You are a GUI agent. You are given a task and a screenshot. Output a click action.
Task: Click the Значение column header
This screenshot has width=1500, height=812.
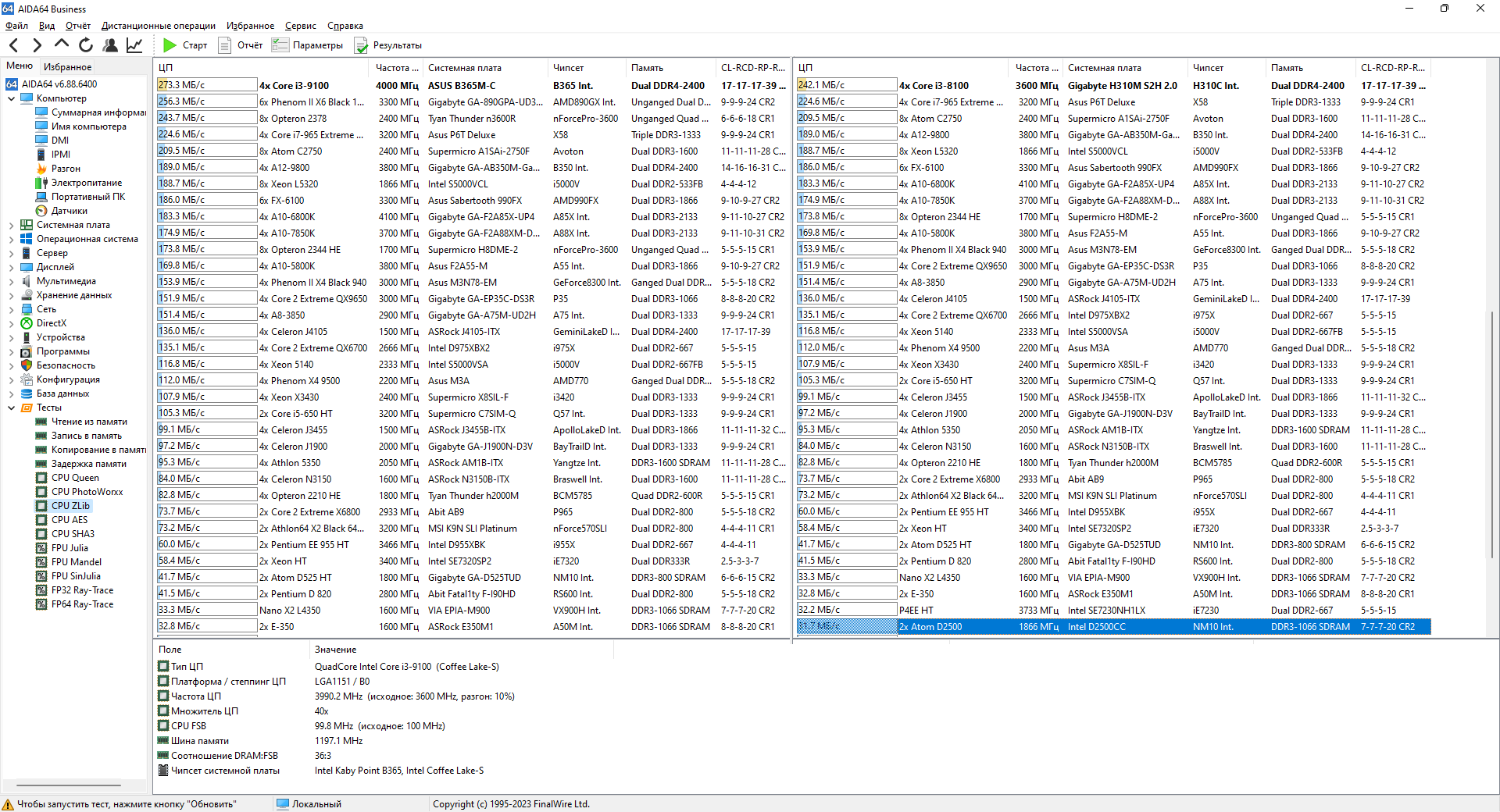click(461, 650)
